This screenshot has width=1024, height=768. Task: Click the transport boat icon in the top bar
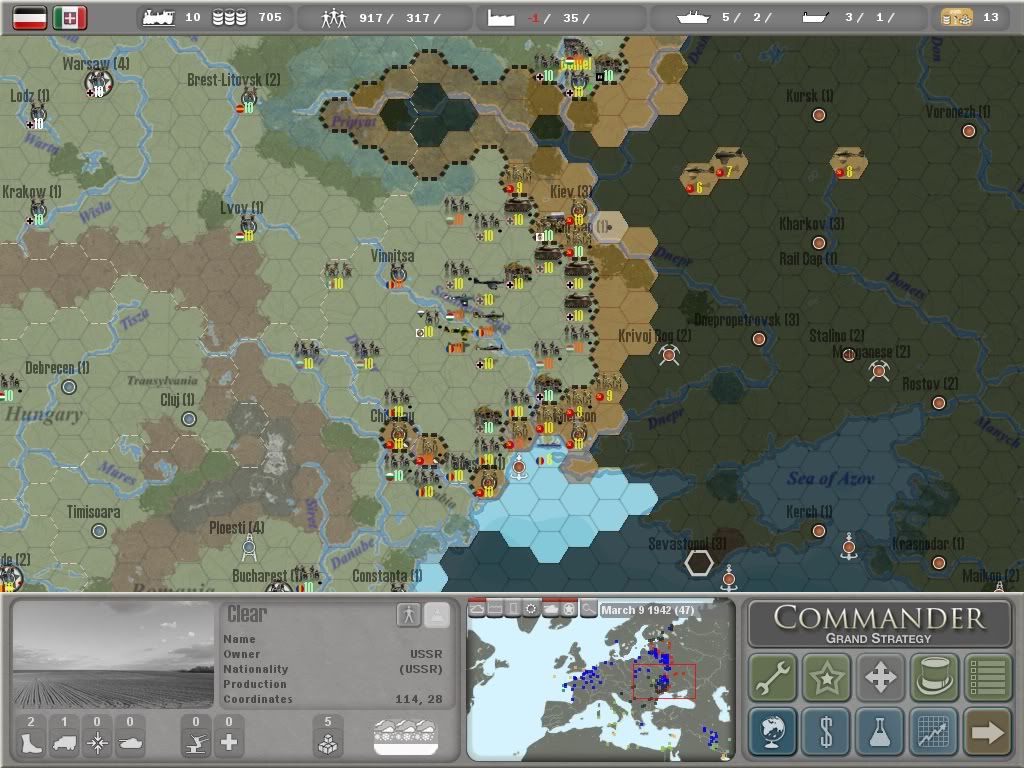coord(816,18)
